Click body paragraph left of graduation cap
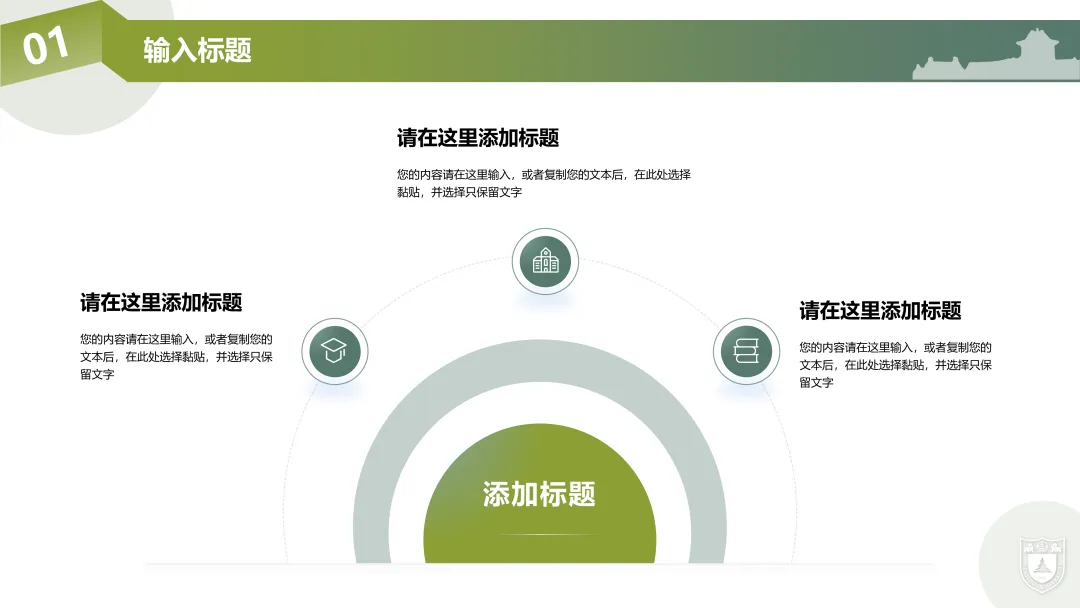Viewport: 1080px width, 608px height. tap(176, 357)
